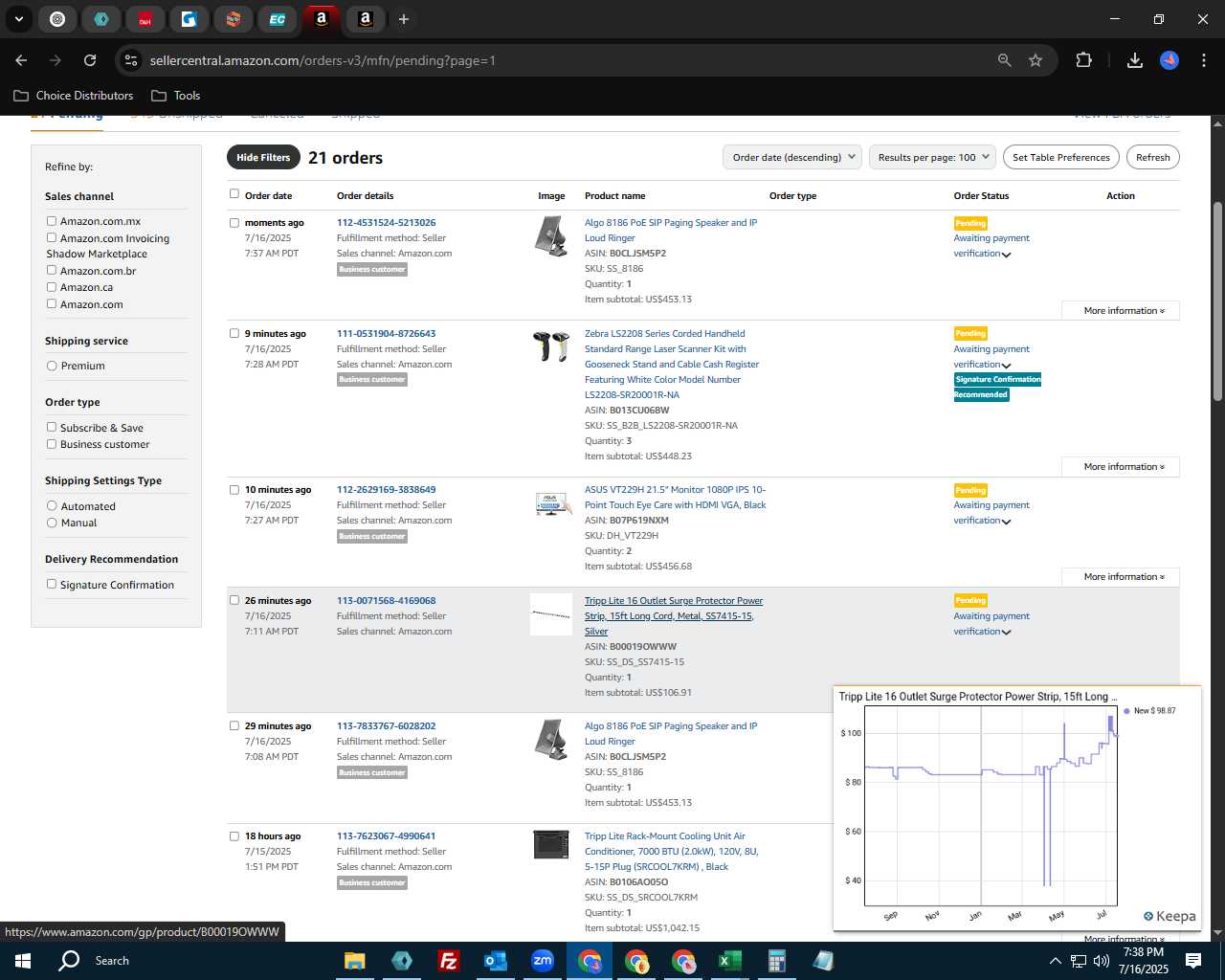Open Calculator from the taskbar
This screenshot has width=1225, height=980.
point(777,961)
